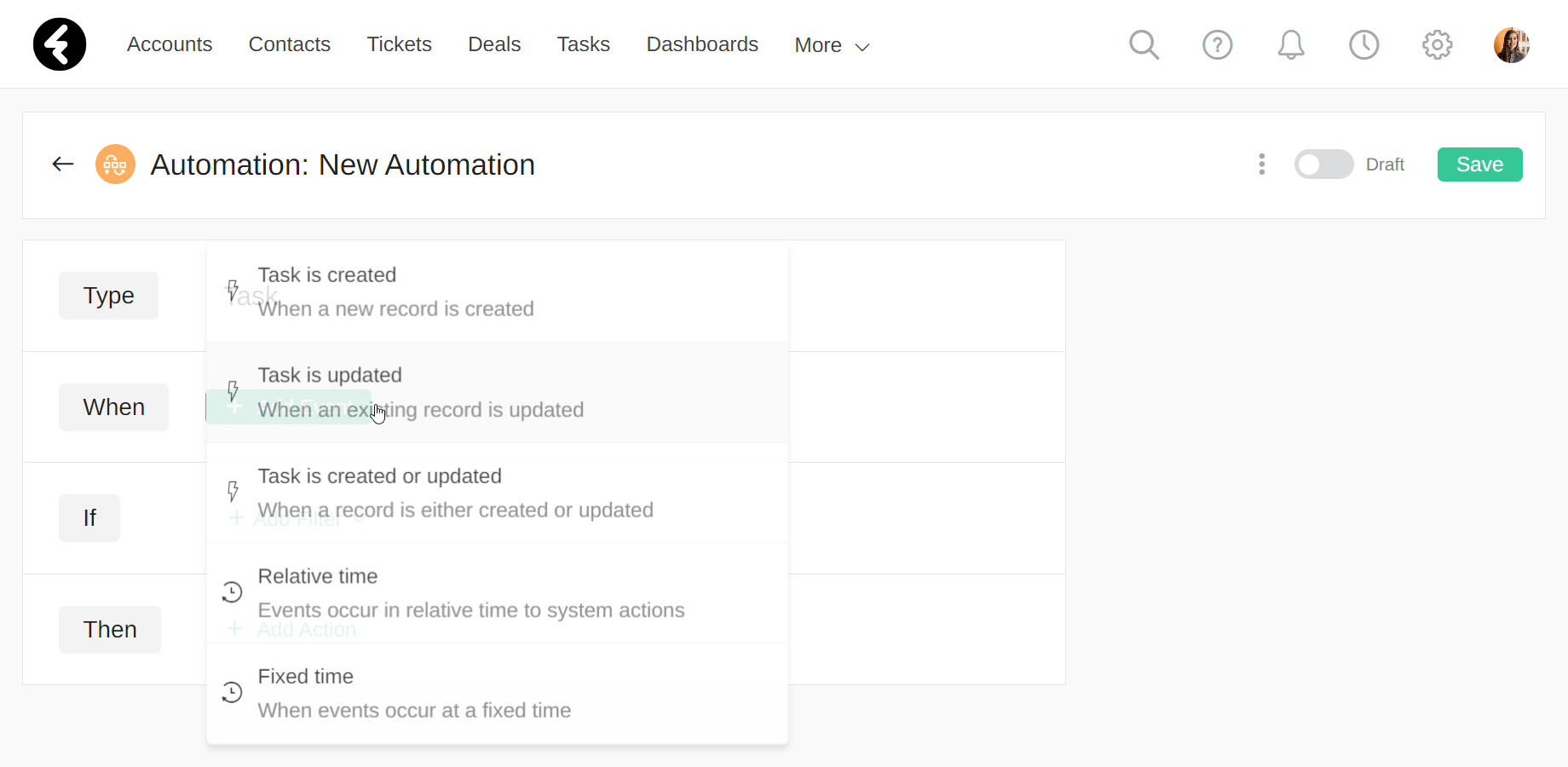
Task: Toggle the Draft switch on
Action: pyautogui.click(x=1323, y=164)
